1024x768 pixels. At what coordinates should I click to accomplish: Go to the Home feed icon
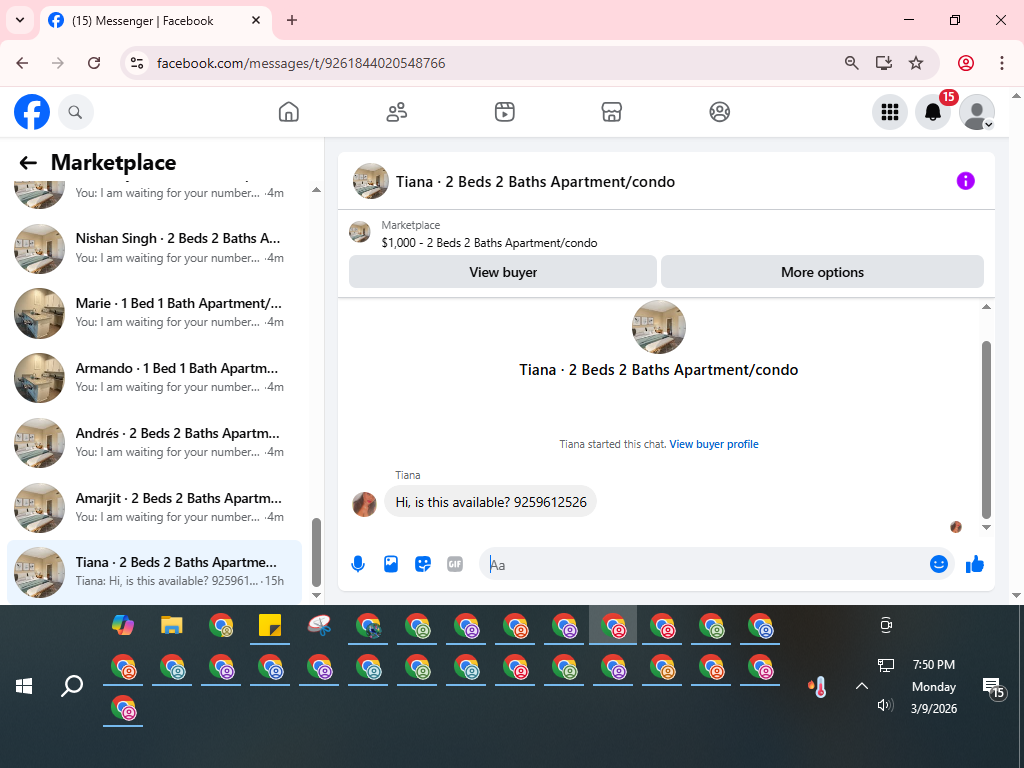coord(289,112)
